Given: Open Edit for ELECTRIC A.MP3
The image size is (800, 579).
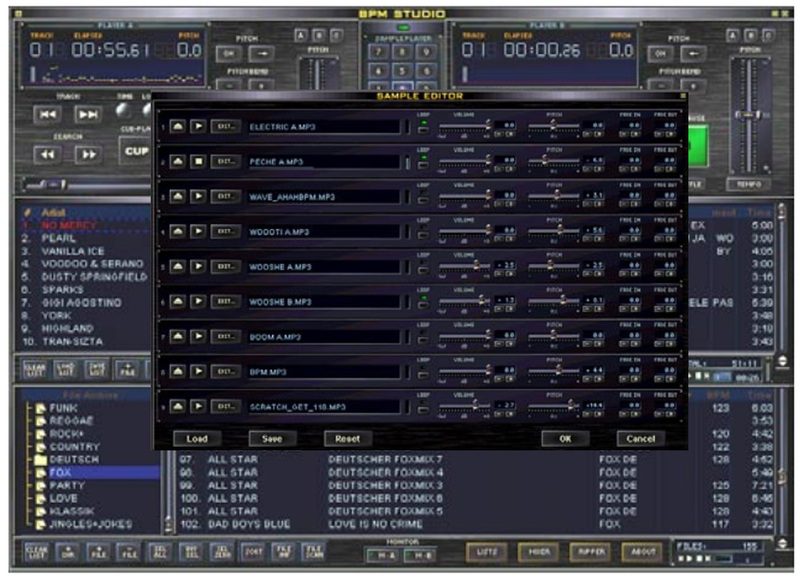Looking at the screenshot, I should point(226,126).
